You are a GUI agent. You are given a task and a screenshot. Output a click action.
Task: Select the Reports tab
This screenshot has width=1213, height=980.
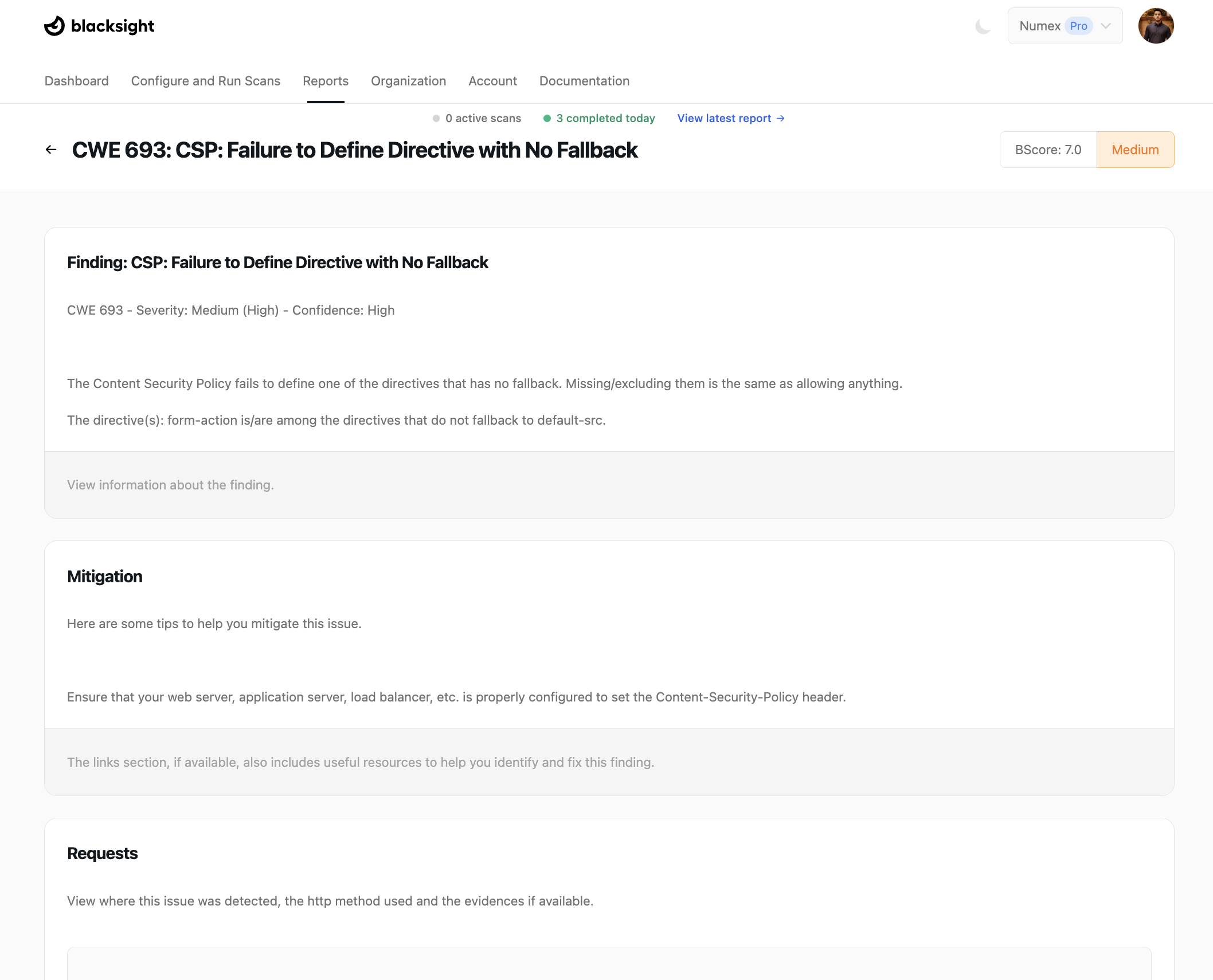tap(326, 81)
